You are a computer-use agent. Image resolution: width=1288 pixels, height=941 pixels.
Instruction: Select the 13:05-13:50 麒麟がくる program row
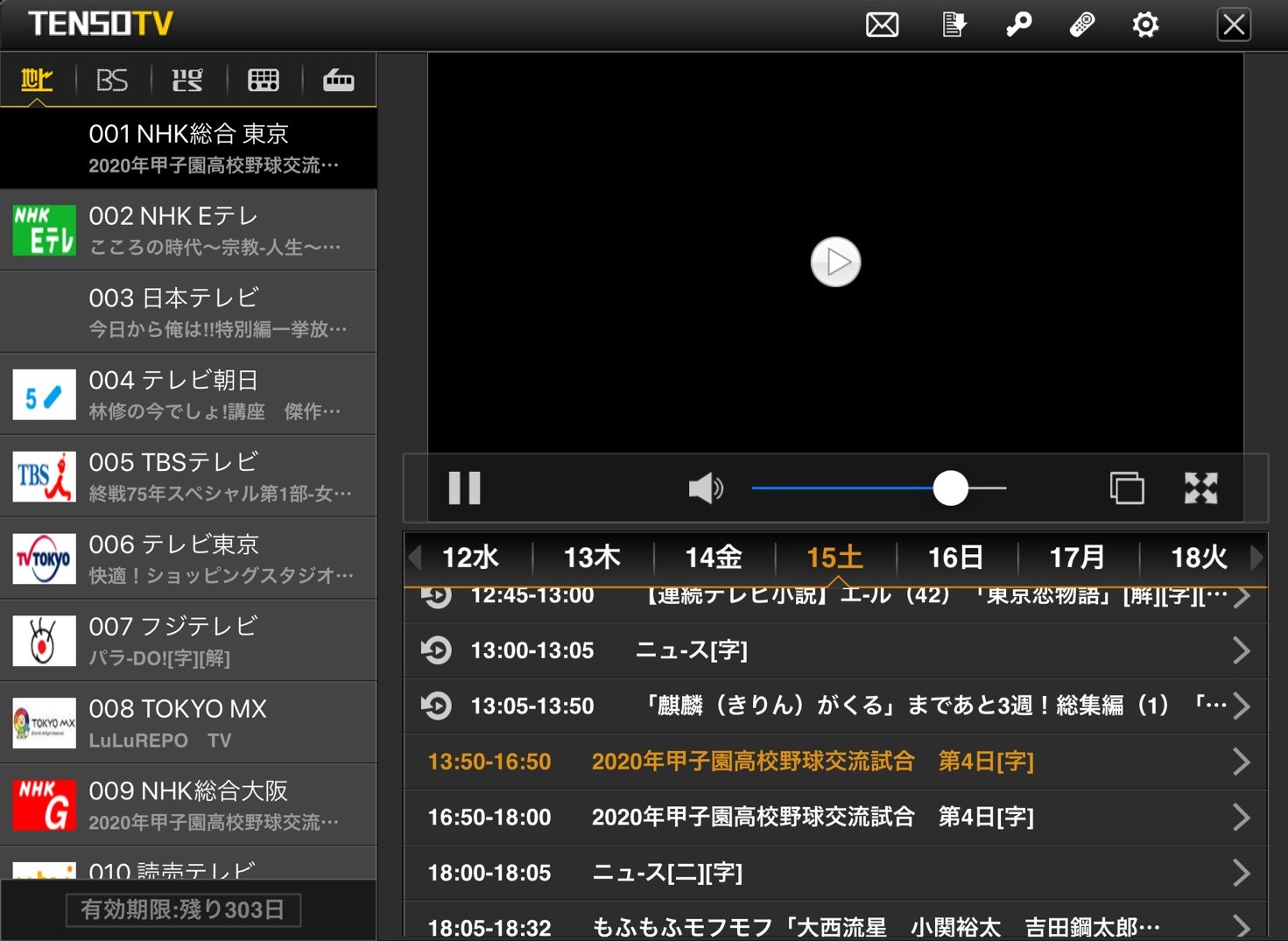click(x=835, y=706)
